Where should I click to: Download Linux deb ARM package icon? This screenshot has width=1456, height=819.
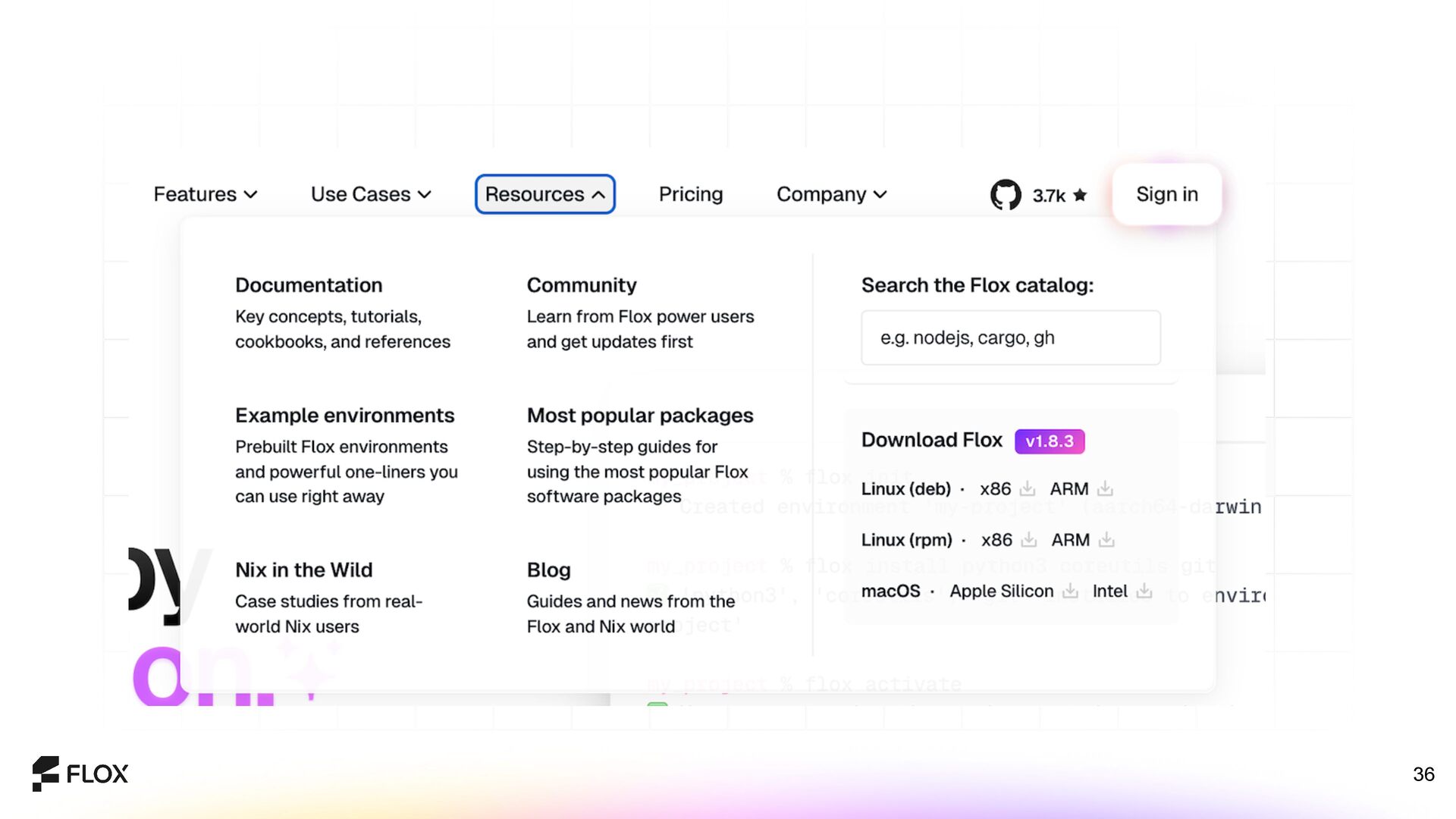(1105, 489)
